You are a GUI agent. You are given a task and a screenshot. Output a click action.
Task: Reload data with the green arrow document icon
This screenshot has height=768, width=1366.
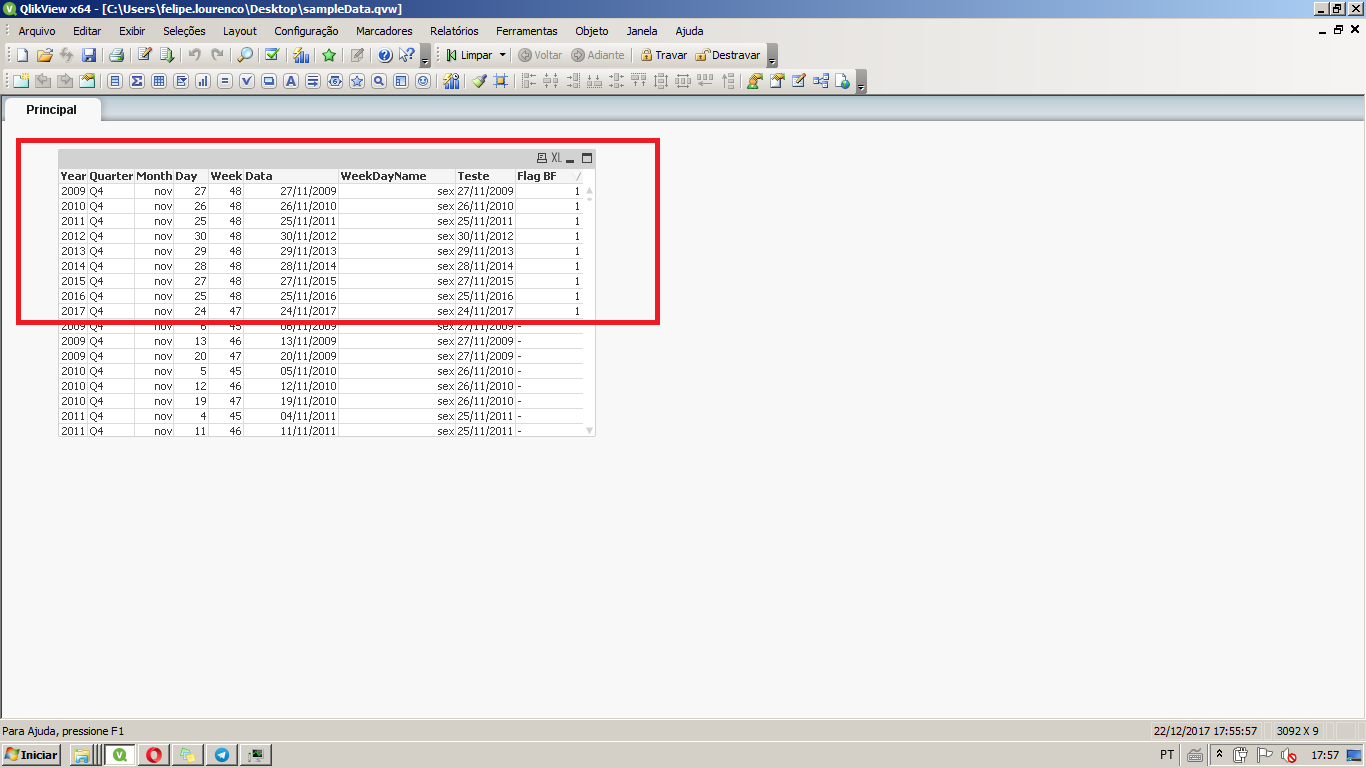[167, 55]
